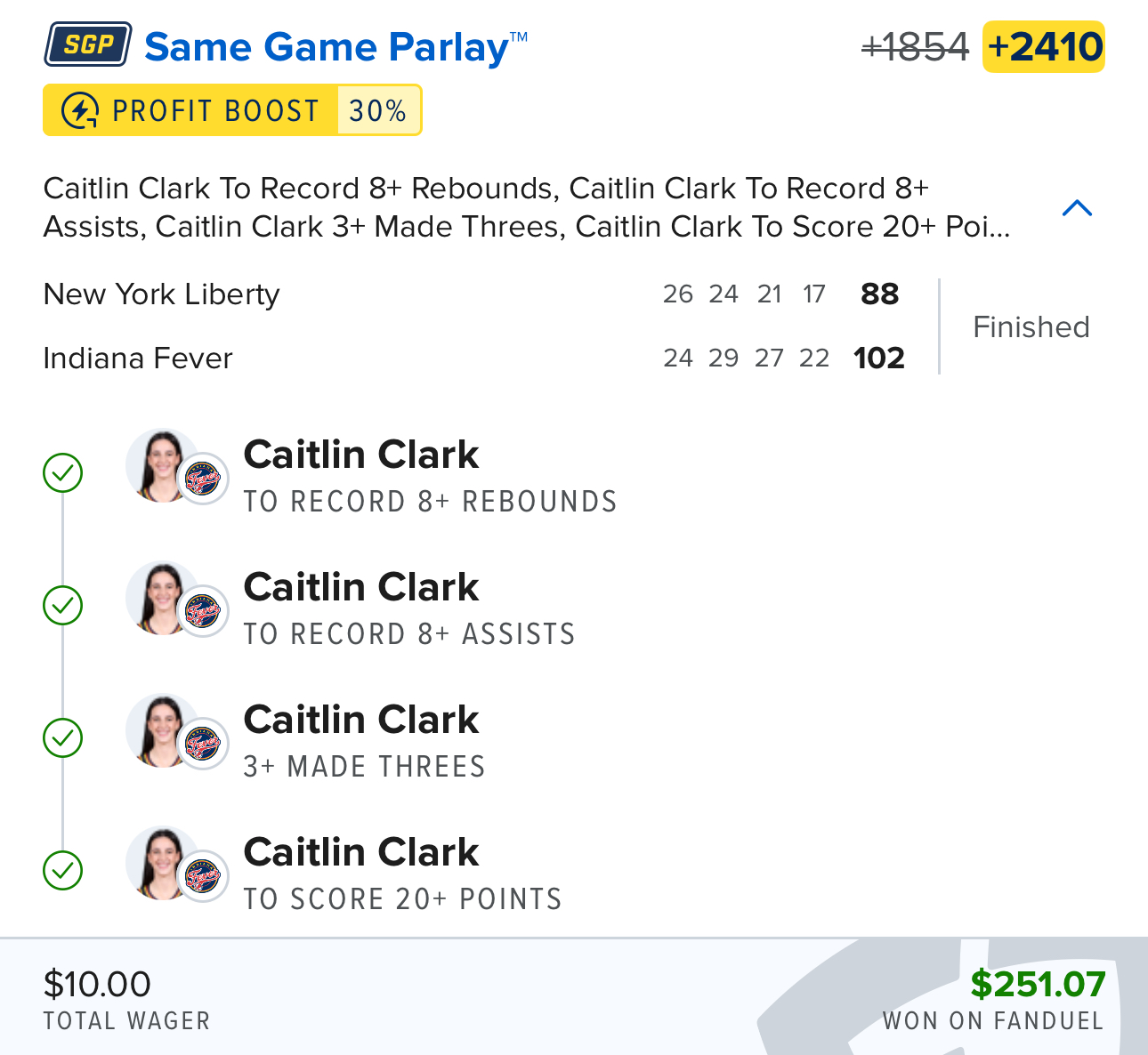Image resolution: width=1148 pixels, height=1055 pixels.
Task: Click the $251.07 winnings amount
Action: click(x=1038, y=984)
